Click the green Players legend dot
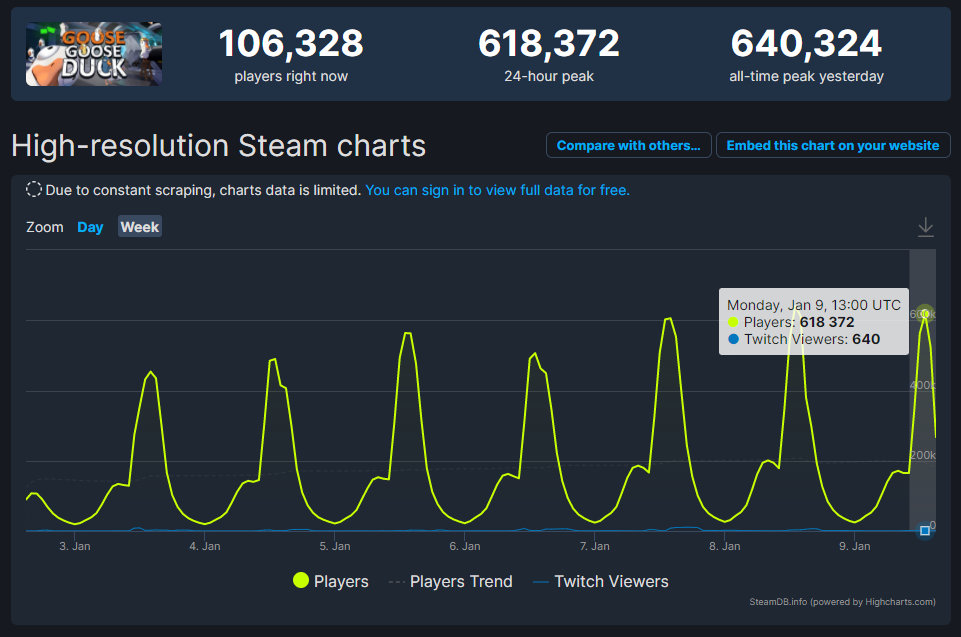Viewport: 961px width, 637px height. pyautogui.click(x=300, y=581)
